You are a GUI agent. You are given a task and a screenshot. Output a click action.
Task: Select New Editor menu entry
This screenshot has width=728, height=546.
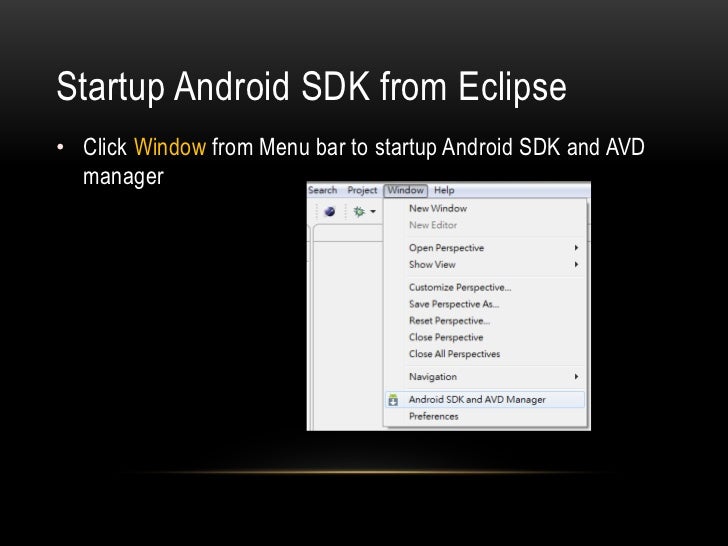point(485,225)
